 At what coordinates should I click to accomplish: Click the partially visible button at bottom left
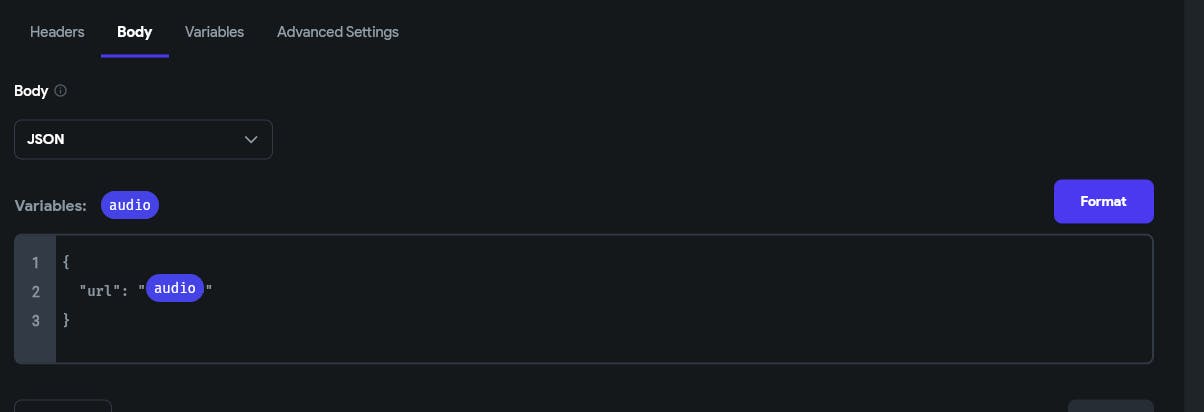click(63, 406)
